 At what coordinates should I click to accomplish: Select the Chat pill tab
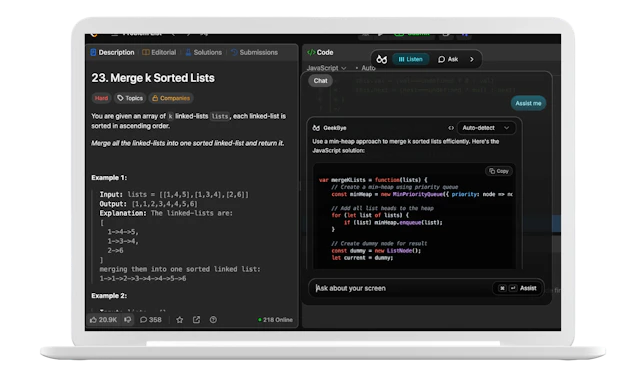point(320,80)
